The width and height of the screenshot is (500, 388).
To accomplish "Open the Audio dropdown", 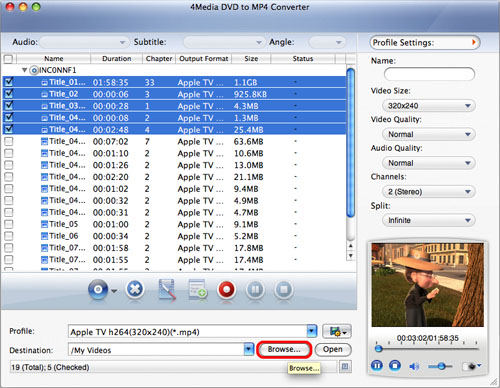I will click(x=84, y=42).
